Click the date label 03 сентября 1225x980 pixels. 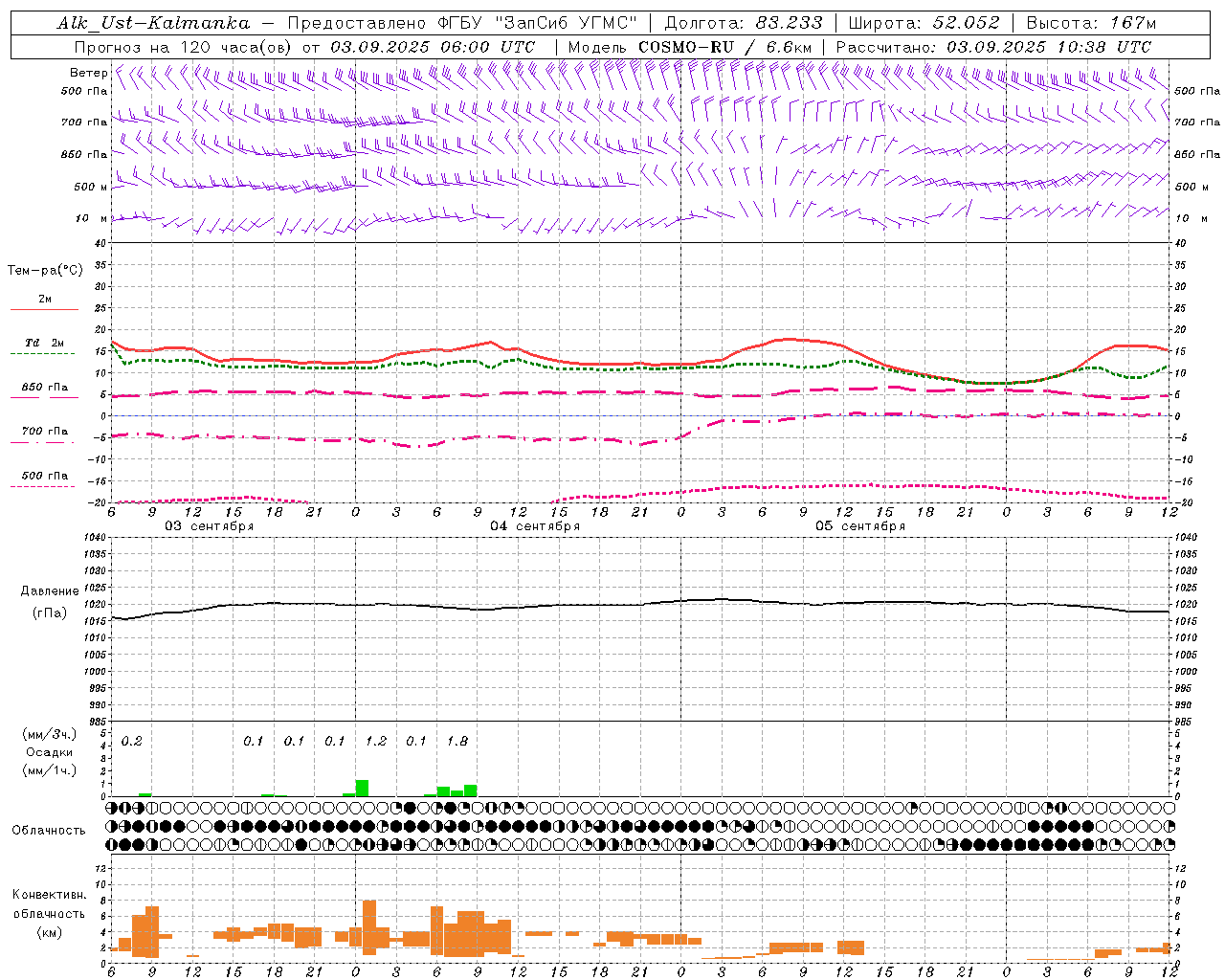click(209, 526)
